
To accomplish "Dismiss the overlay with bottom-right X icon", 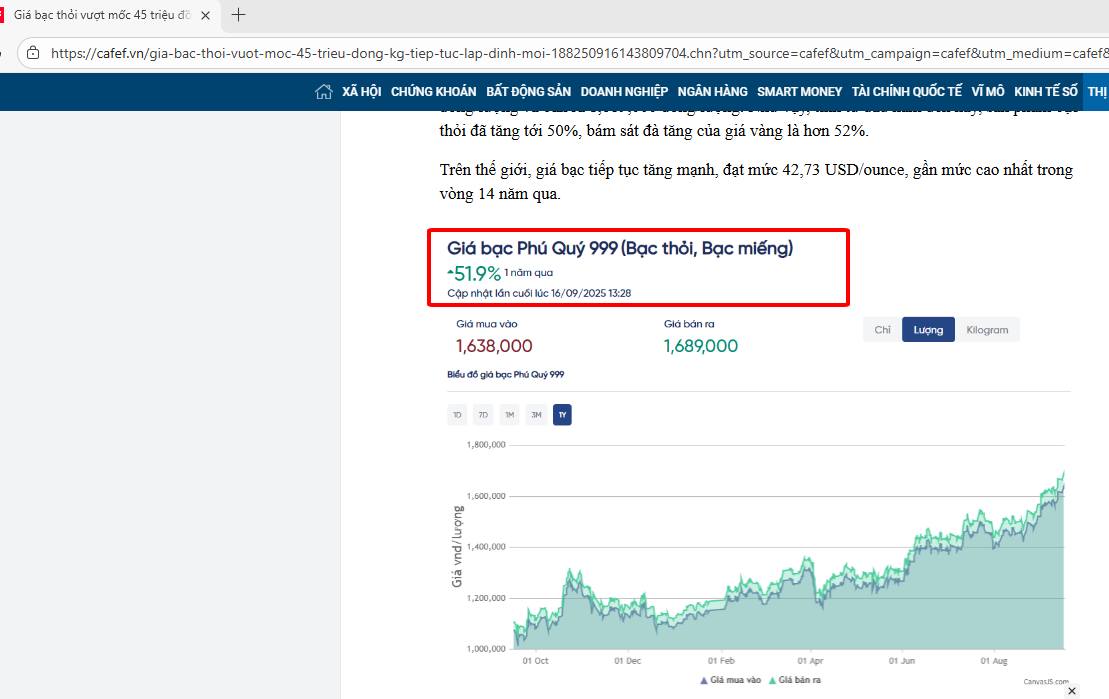I will click(1072, 690).
